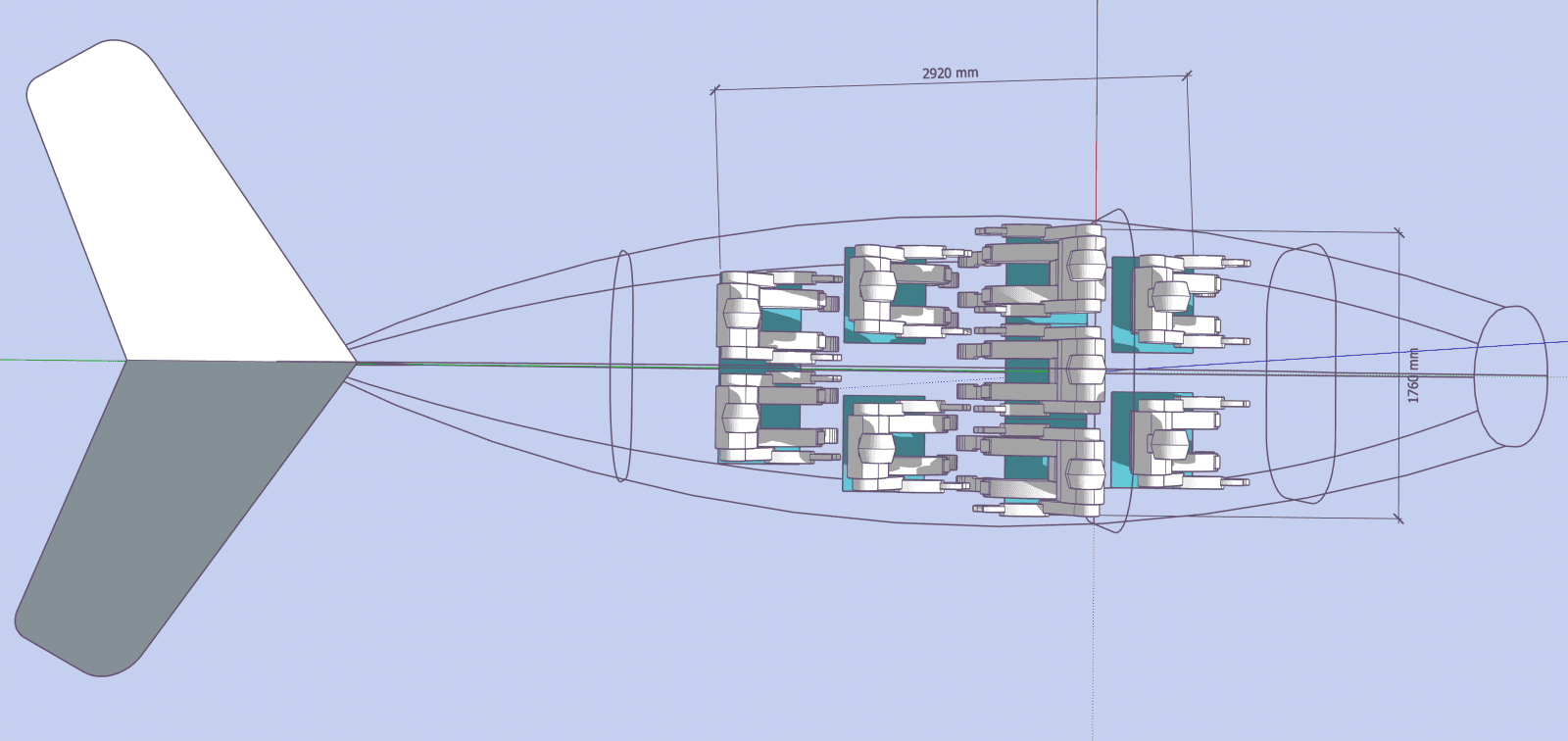This screenshot has height=741, width=1568.
Task: Click the 1760 mm dimension label
Action: (1413, 375)
